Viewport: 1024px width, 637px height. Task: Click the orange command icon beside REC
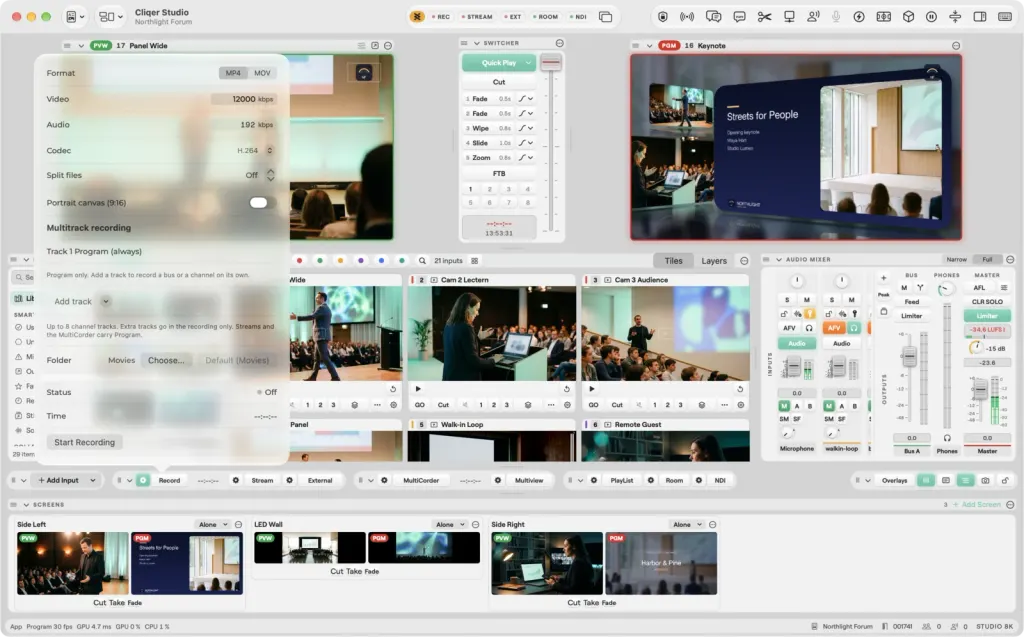pos(417,17)
